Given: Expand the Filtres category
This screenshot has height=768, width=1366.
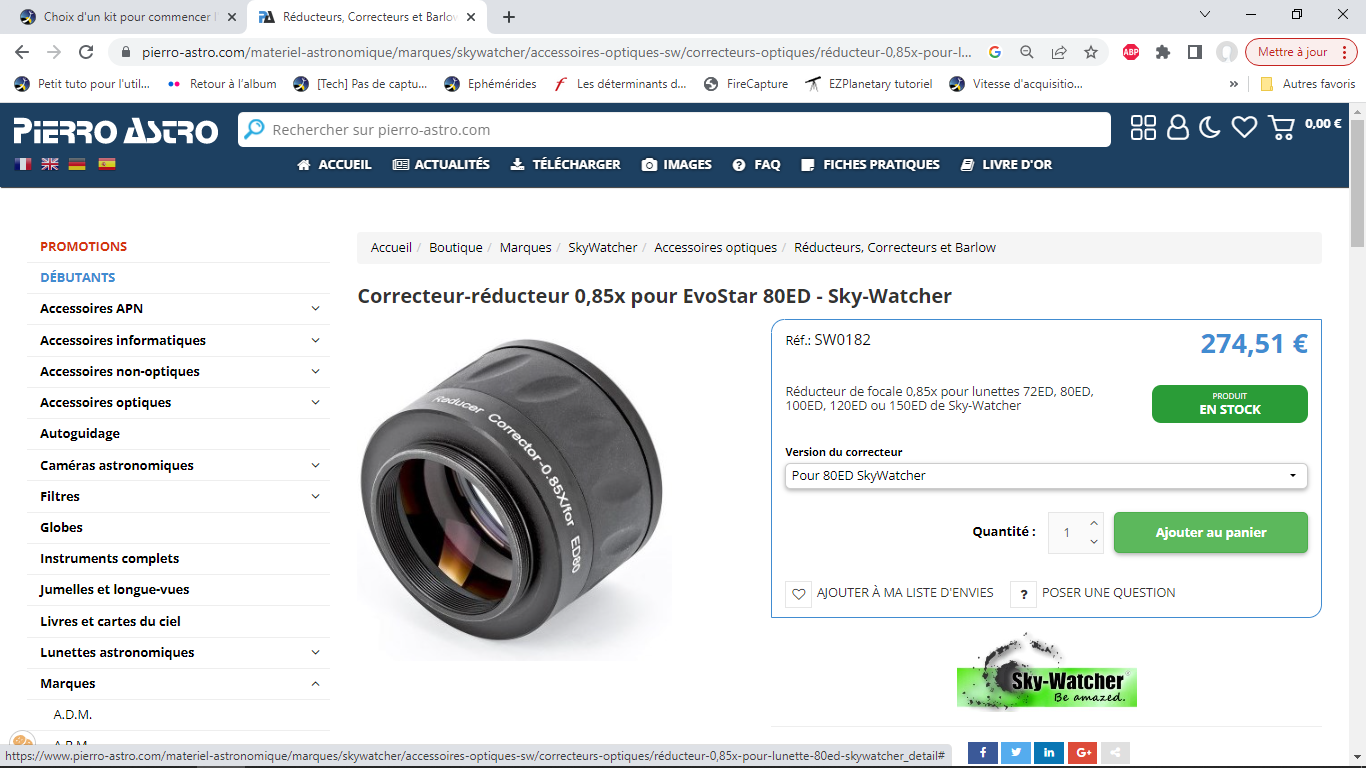Looking at the screenshot, I should 316,496.
